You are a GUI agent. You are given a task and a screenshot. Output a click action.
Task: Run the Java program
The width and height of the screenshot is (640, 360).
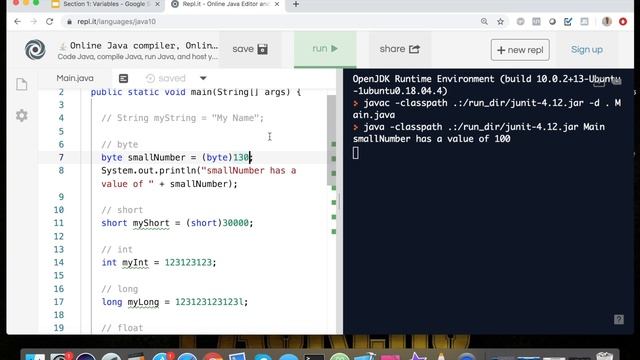tap(325, 49)
